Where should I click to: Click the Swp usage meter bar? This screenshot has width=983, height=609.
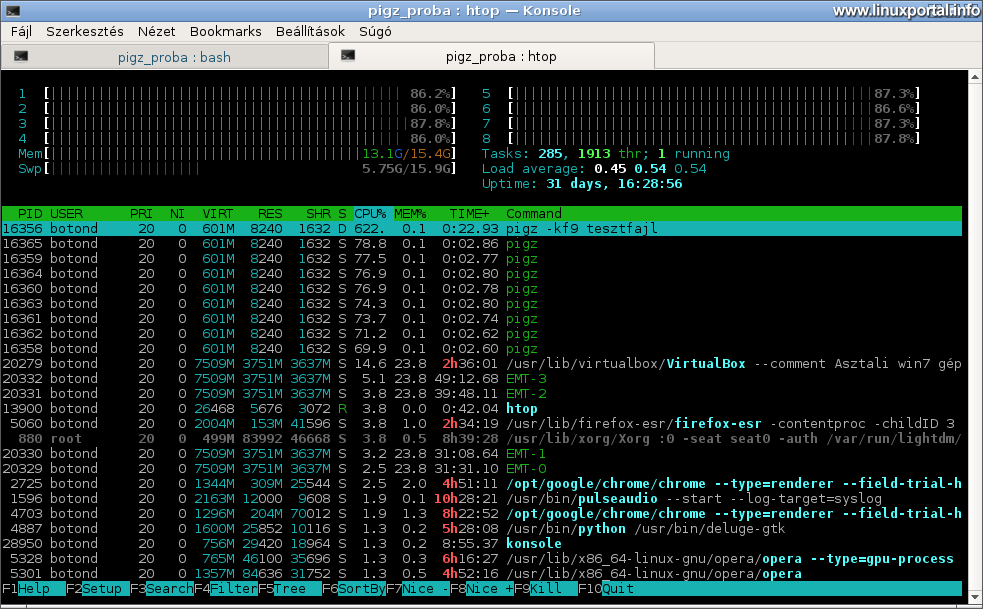point(250,169)
